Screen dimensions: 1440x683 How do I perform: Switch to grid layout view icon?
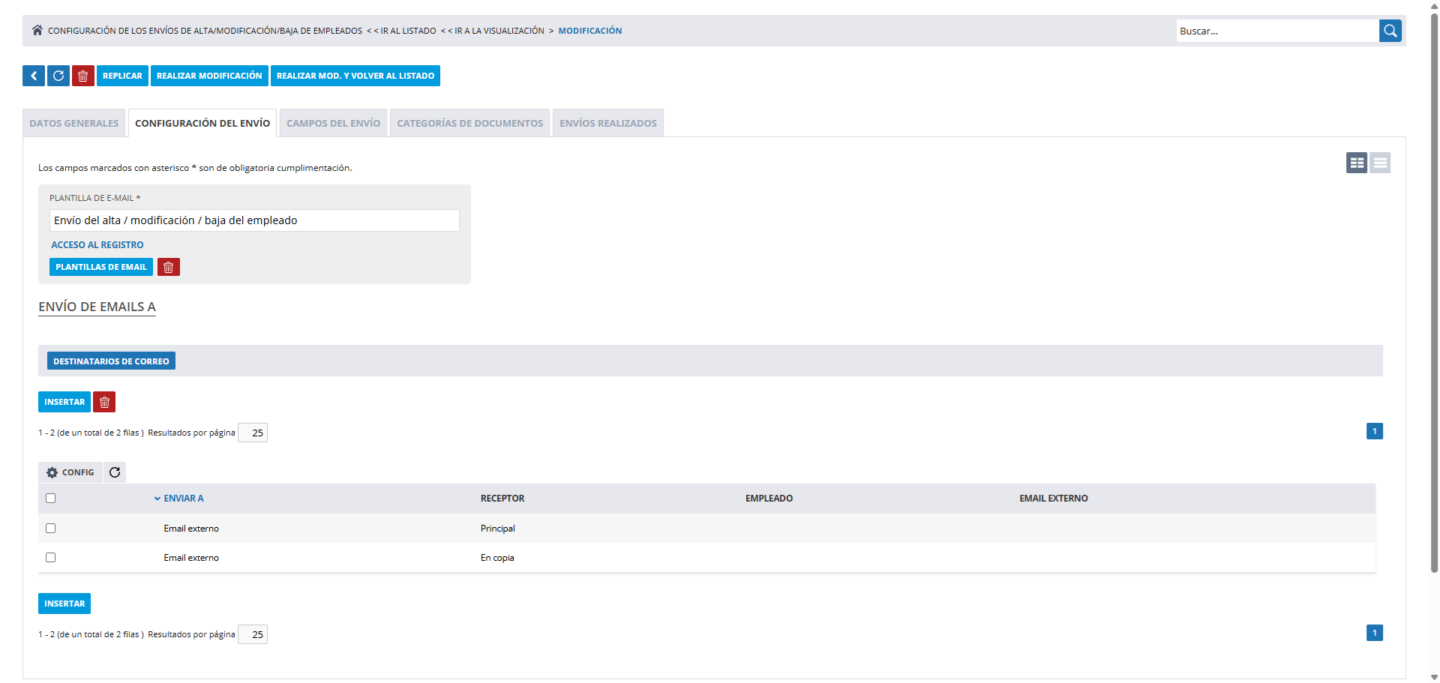(1356, 163)
